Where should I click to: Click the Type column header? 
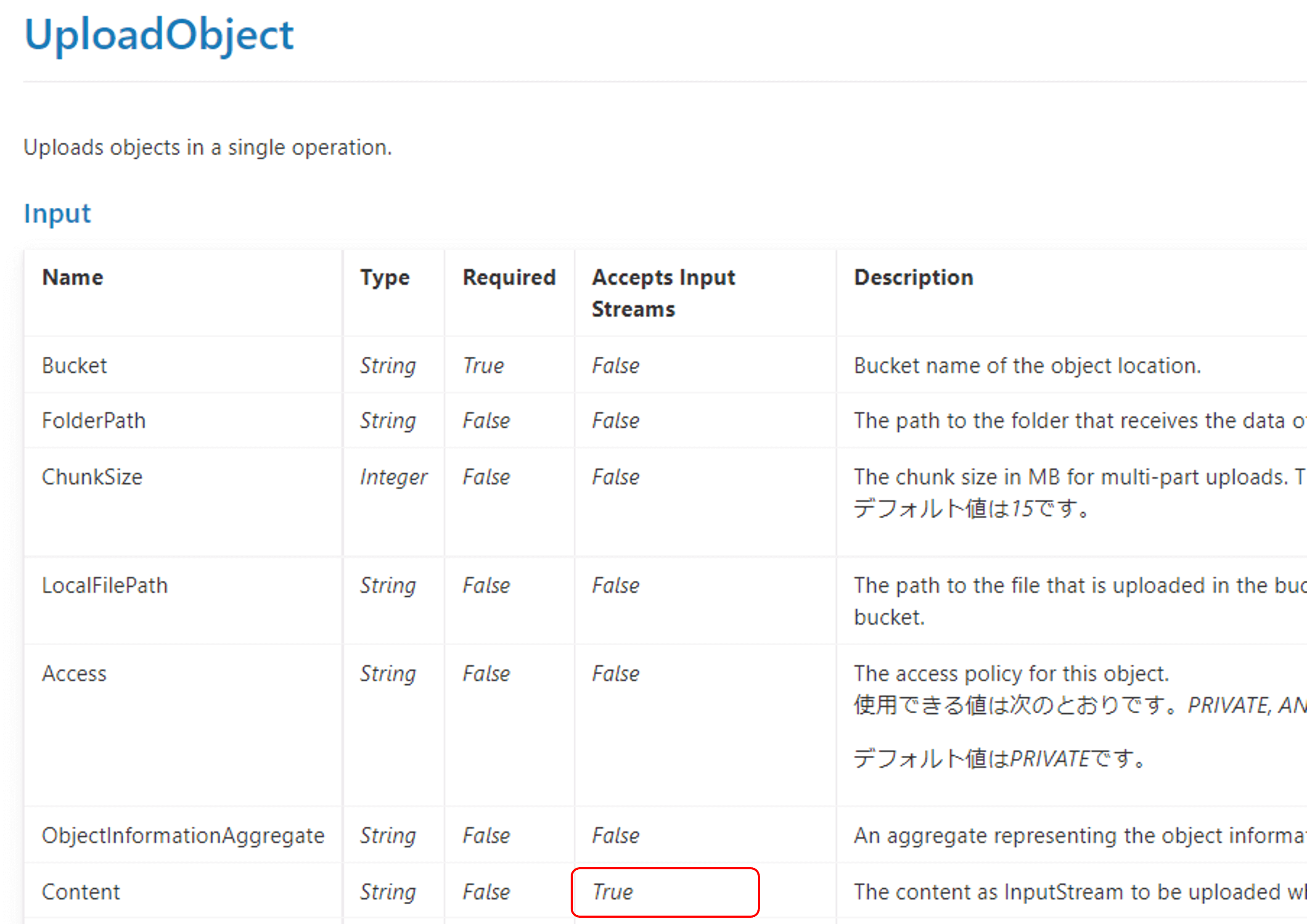[x=385, y=277]
